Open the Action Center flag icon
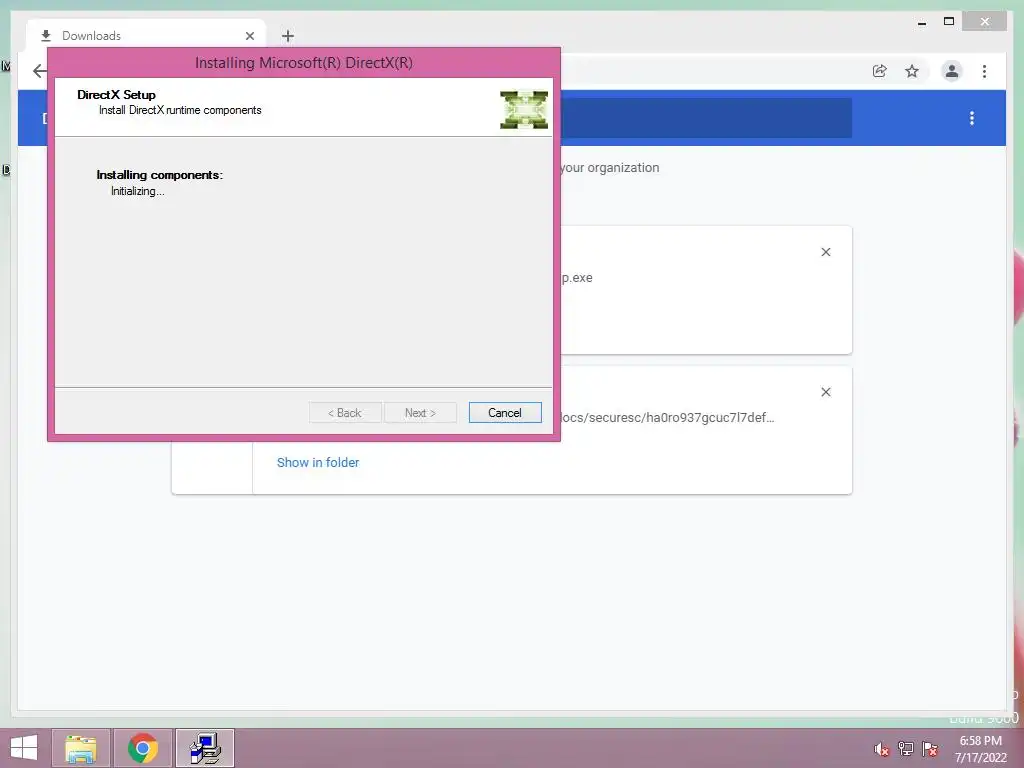 coord(930,749)
